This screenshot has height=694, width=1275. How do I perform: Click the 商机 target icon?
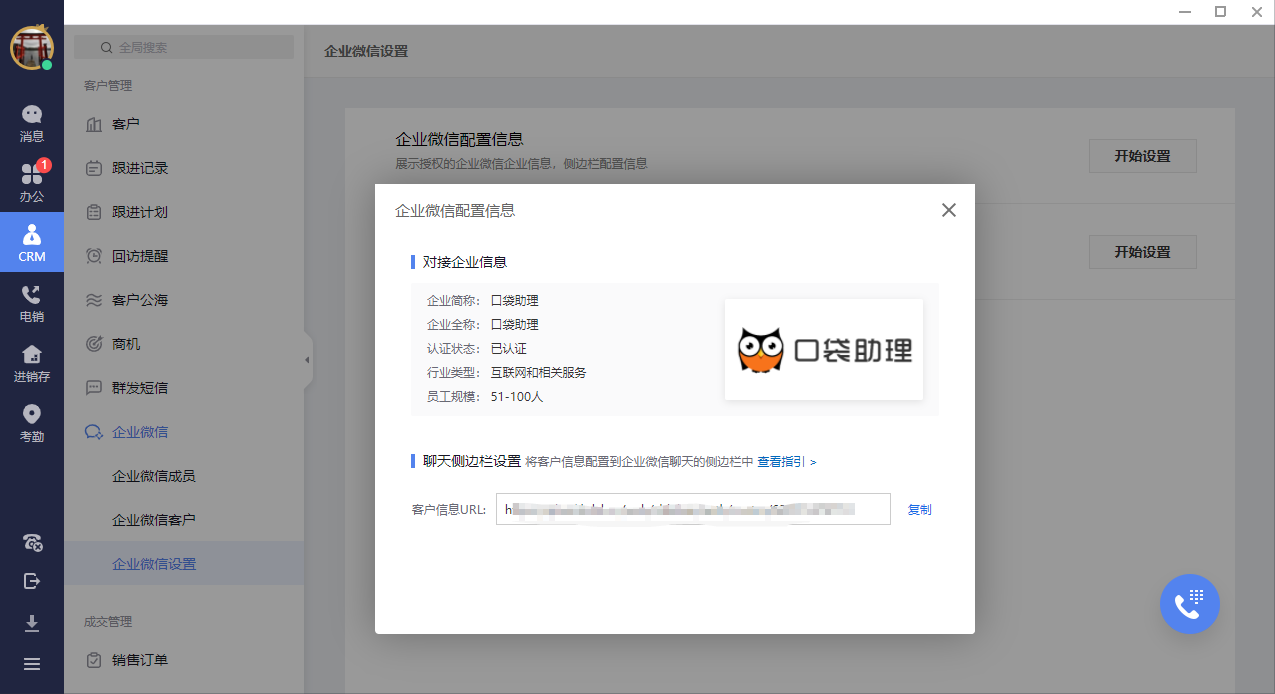[x=94, y=344]
